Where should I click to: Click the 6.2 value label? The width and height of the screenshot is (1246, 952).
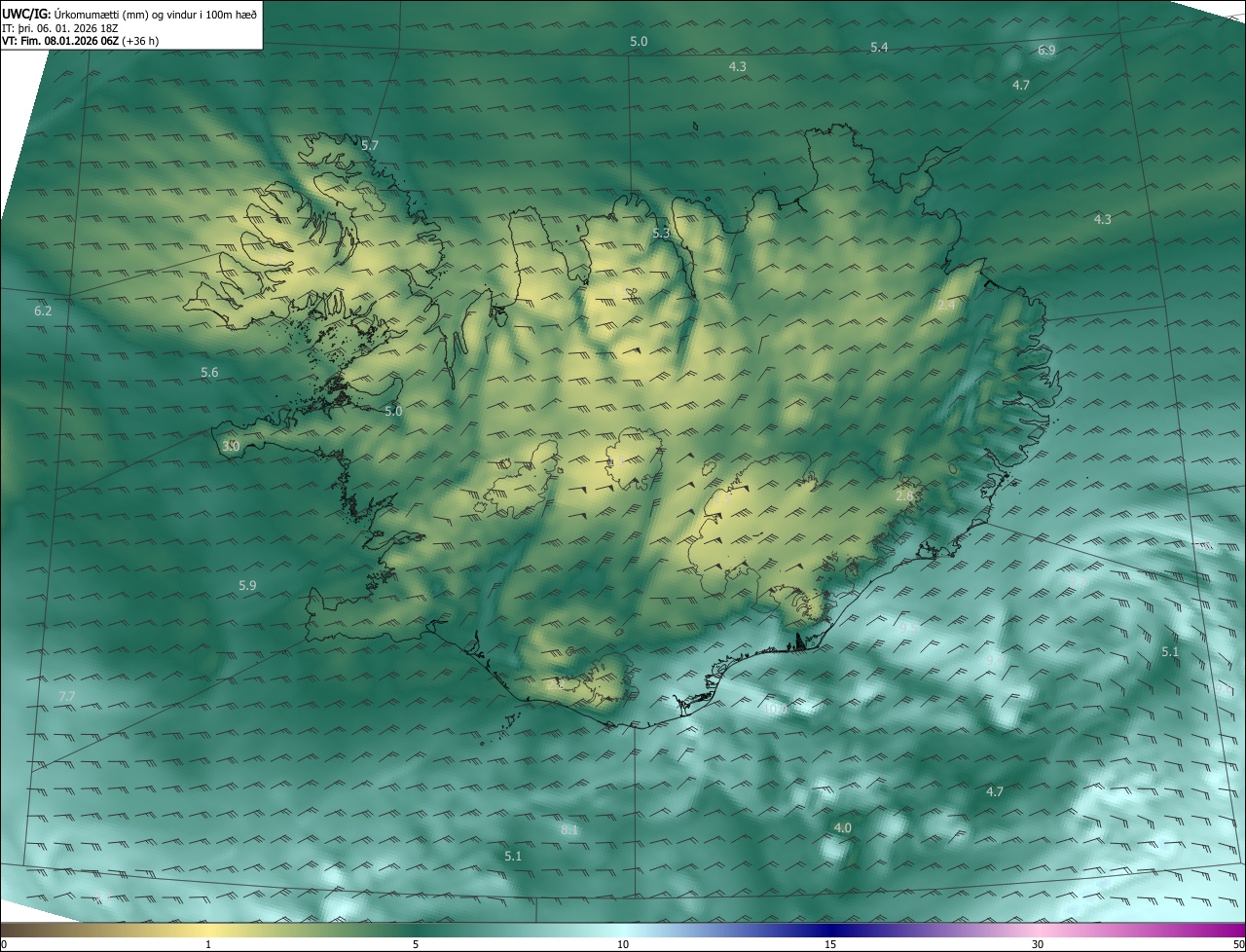(x=43, y=311)
